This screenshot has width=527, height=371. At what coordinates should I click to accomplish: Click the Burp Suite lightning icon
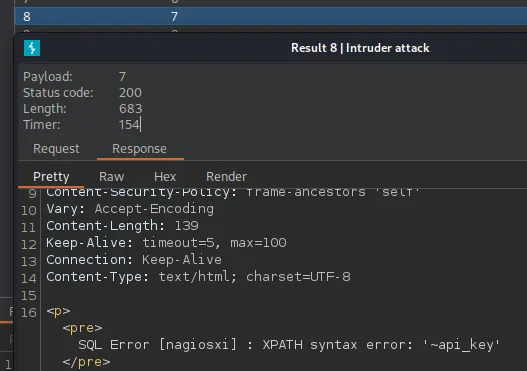32,48
